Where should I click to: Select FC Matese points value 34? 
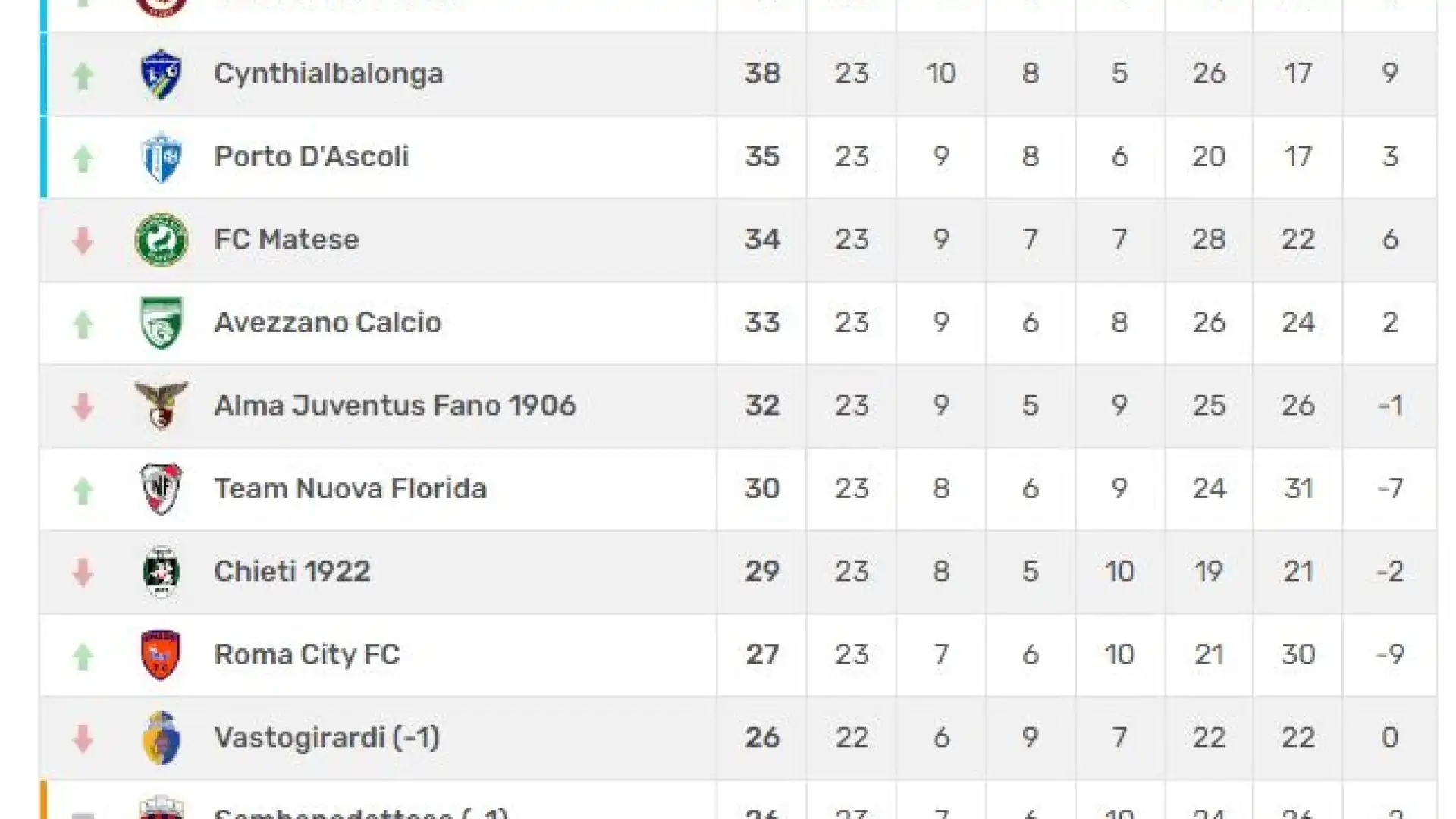coord(762,240)
